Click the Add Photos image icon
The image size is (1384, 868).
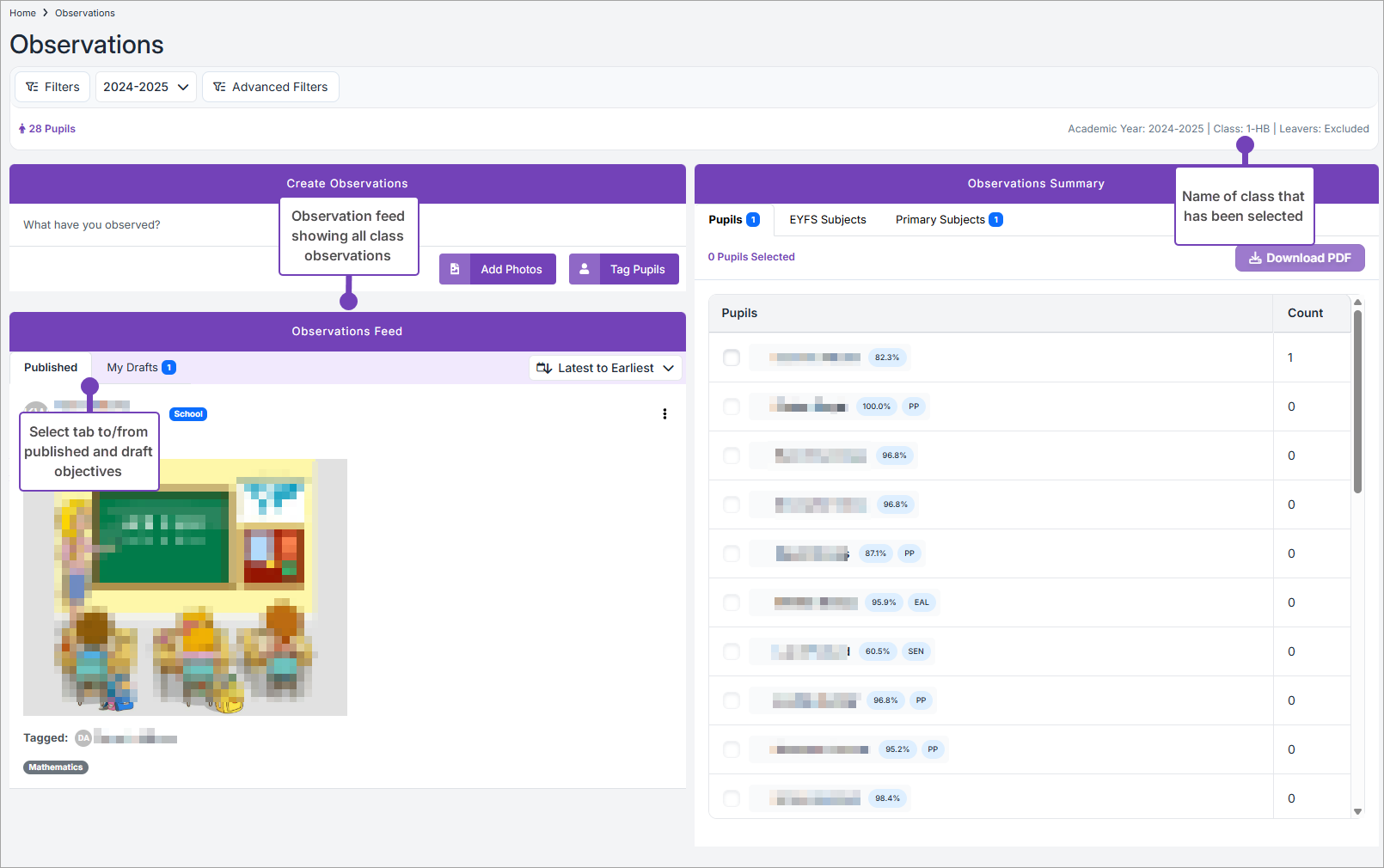point(455,269)
